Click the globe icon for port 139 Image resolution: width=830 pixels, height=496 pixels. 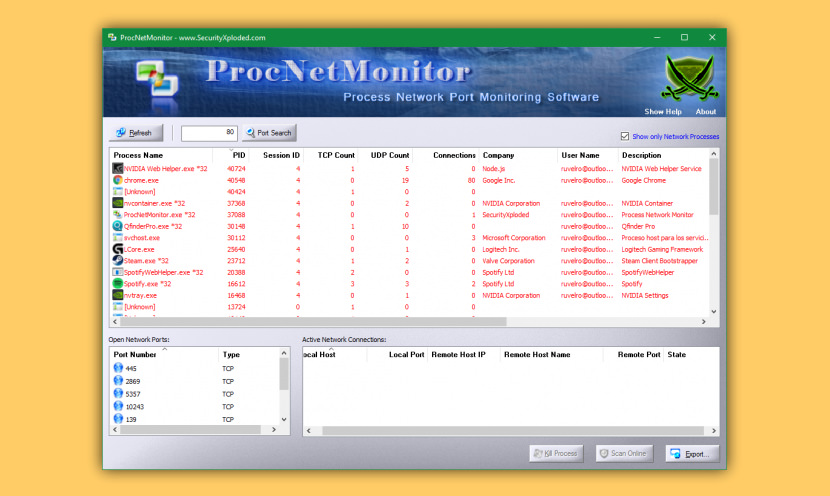point(118,419)
